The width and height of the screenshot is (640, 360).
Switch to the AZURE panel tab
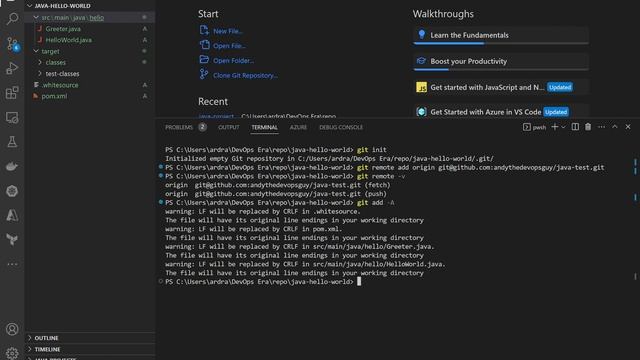point(298,127)
